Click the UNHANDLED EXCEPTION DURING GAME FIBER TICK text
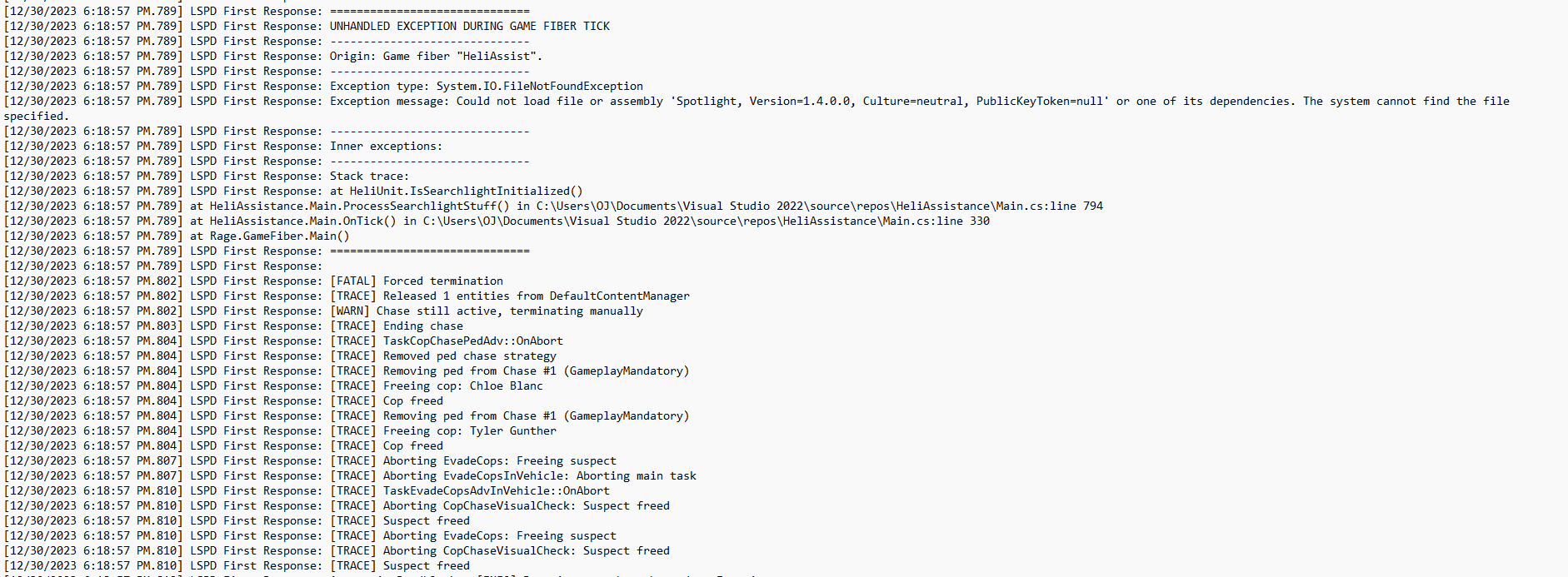The width and height of the screenshot is (1568, 577). pyautogui.click(x=469, y=26)
